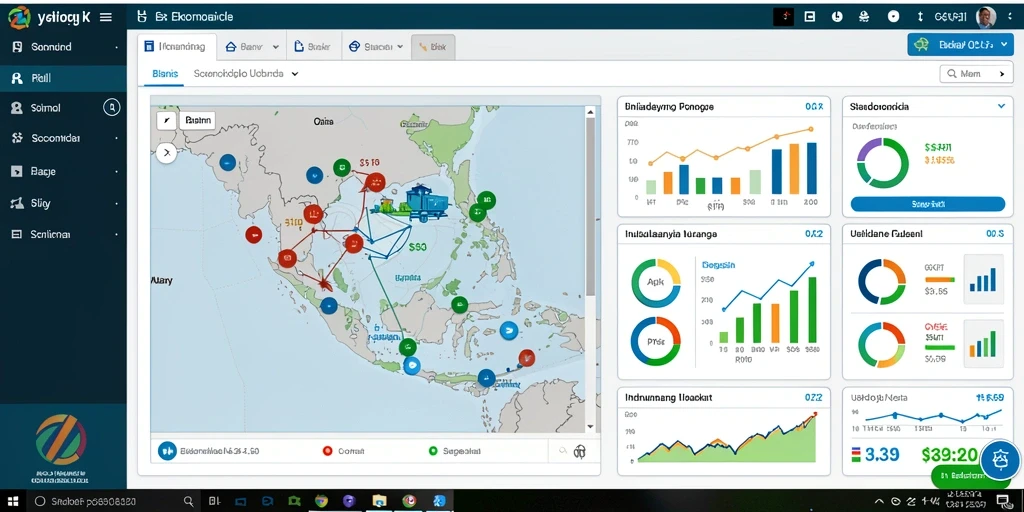
Task: Click the black square icon in header
Action: pyautogui.click(x=783, y=17)
